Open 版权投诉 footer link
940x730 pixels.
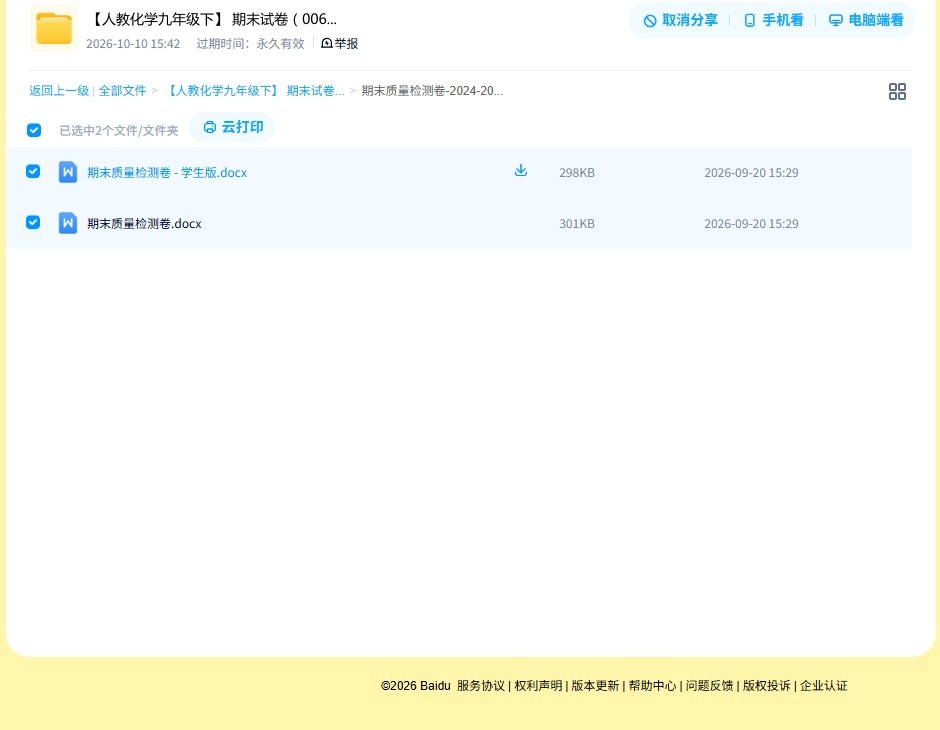pos(767,686)
